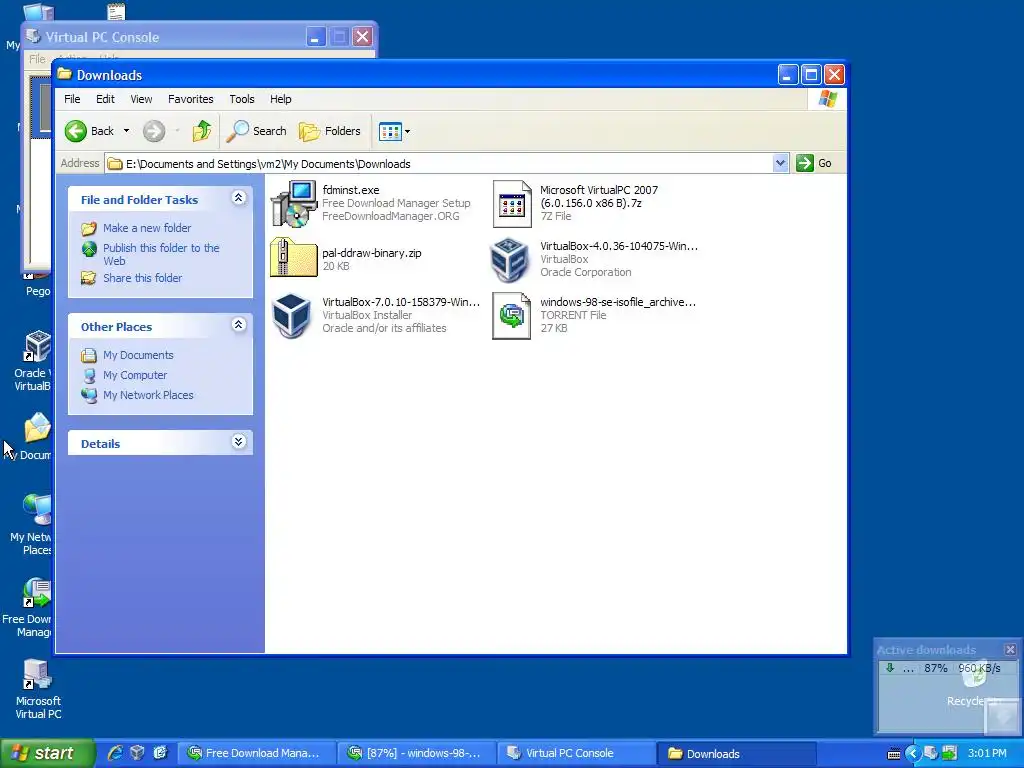Select the pal-ddraw-binary.zip archive icon

point(294,257)
